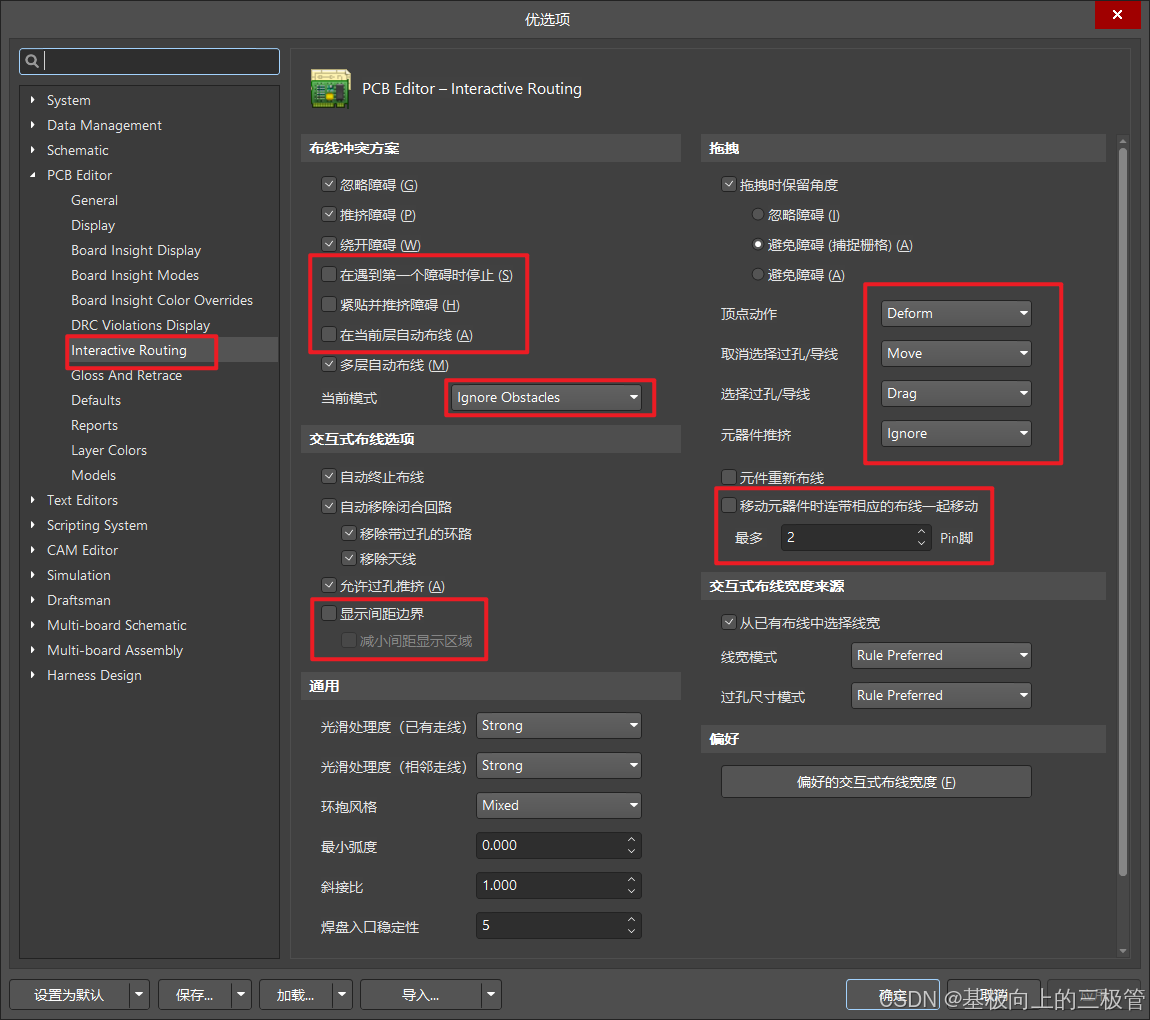This screenshot has width=1150, height=1020.
Task: Open the Defaults page
Action: (x=95, y=400)
